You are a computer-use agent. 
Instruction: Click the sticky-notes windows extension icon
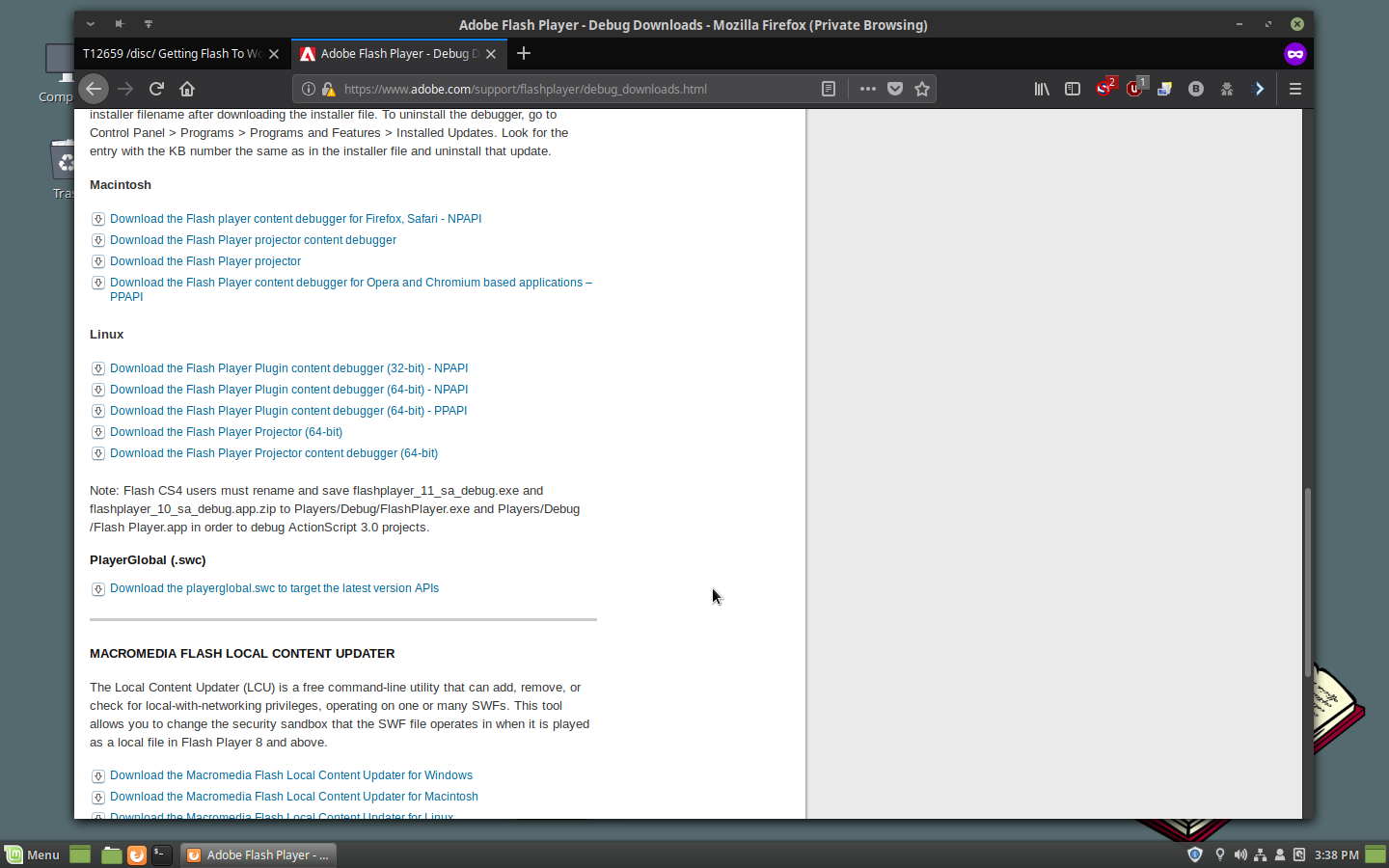[1165, 89]
